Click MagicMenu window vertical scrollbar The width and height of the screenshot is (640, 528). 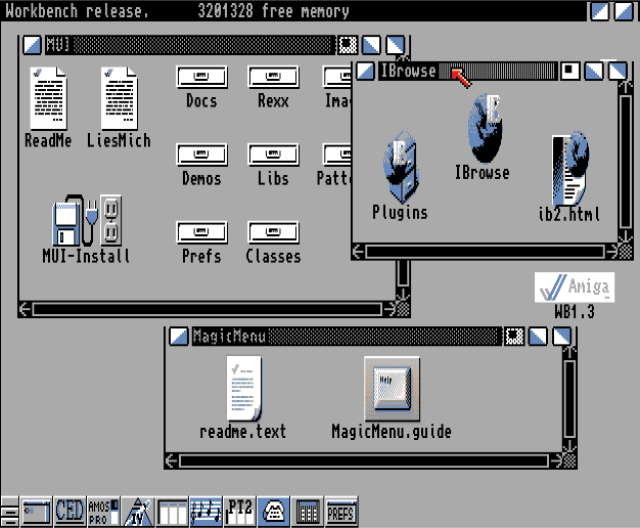pos(569,399)
